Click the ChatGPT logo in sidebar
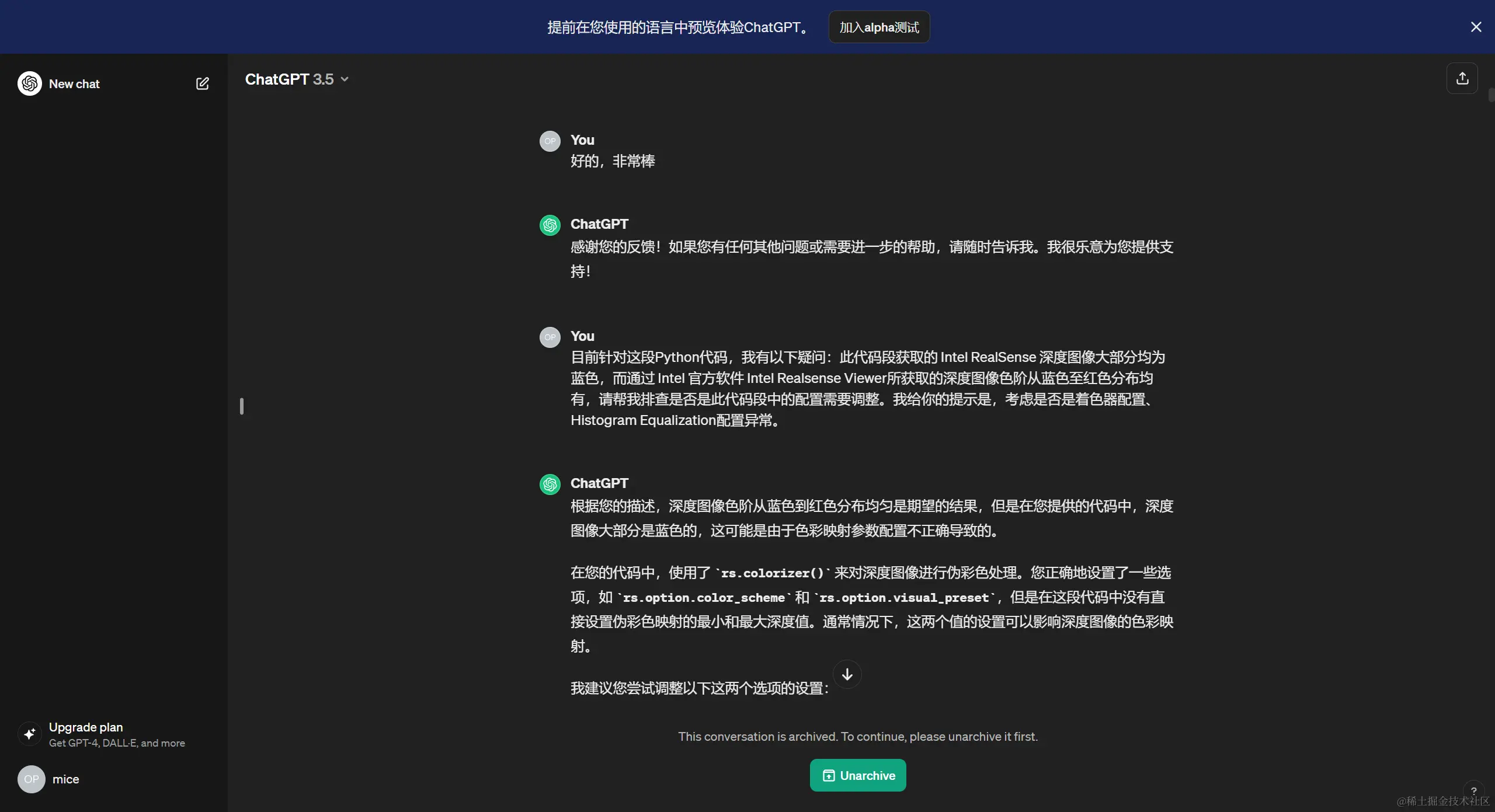1495x812 pixels. tap(30, 83)
